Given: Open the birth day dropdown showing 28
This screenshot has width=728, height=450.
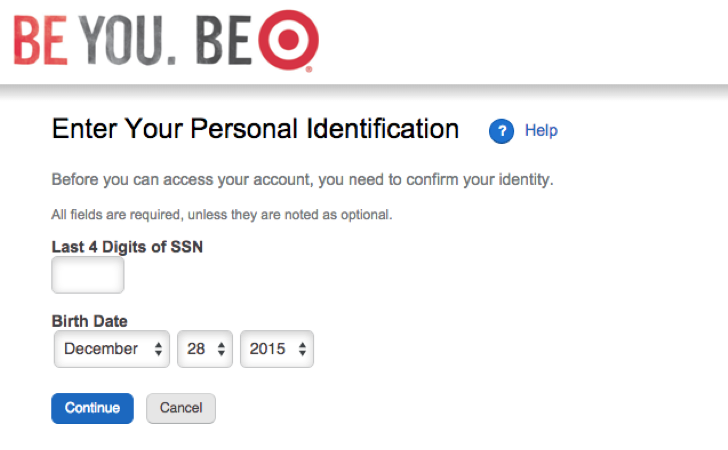Looking at the screenshot, I should tap(205, 349).
